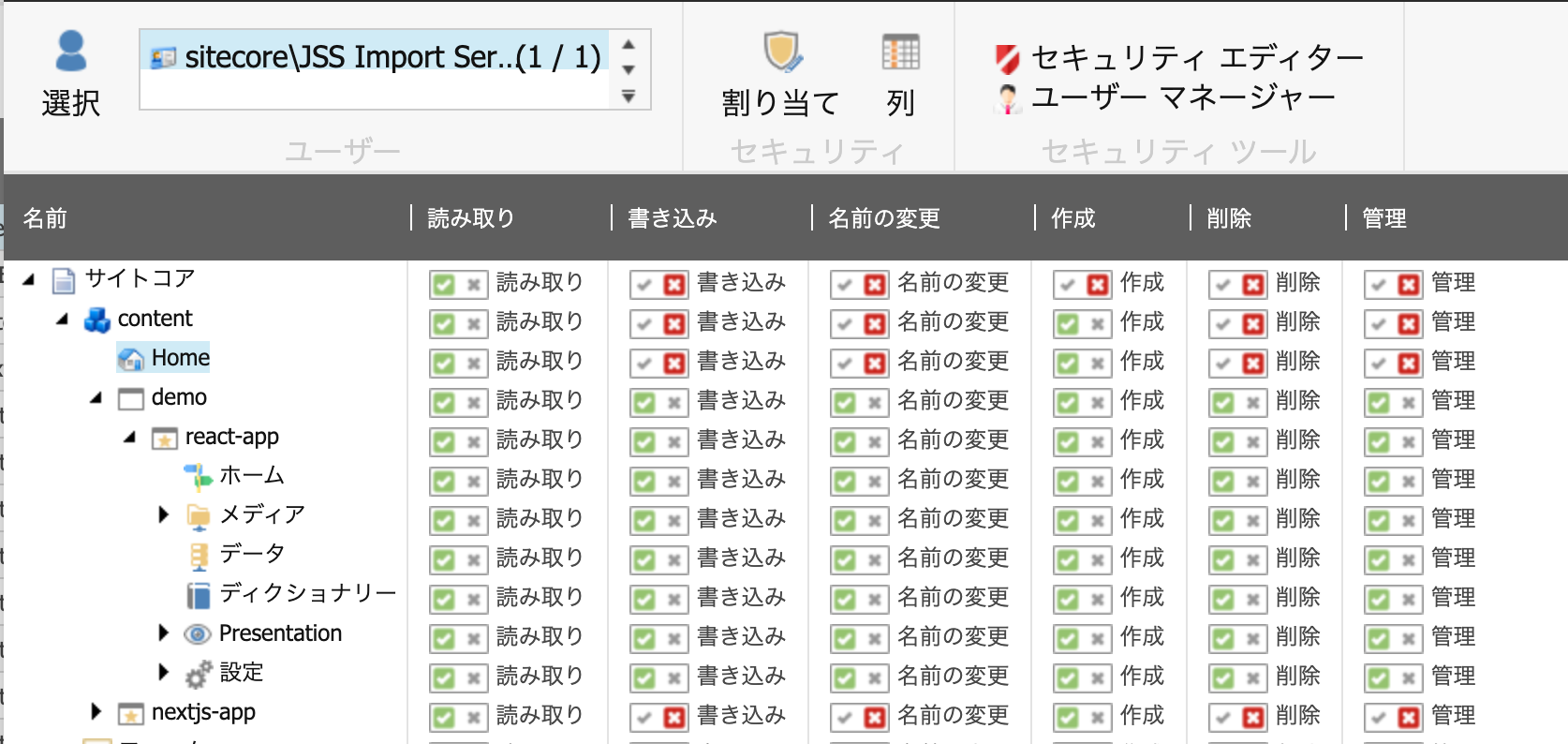1568x744 pixels.
Task: Expand the nextjs-app tree node
Action: click(x=96, y=711)
